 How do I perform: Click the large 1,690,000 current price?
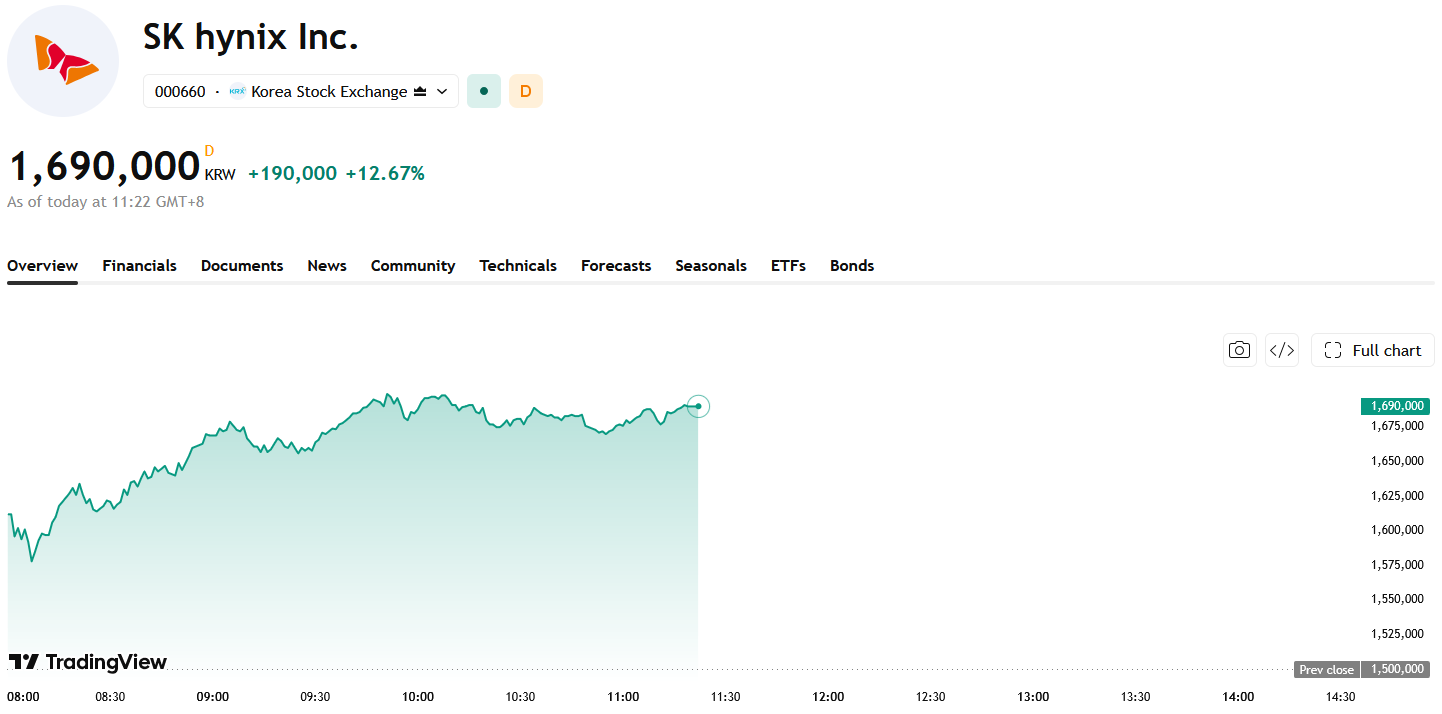104,166
